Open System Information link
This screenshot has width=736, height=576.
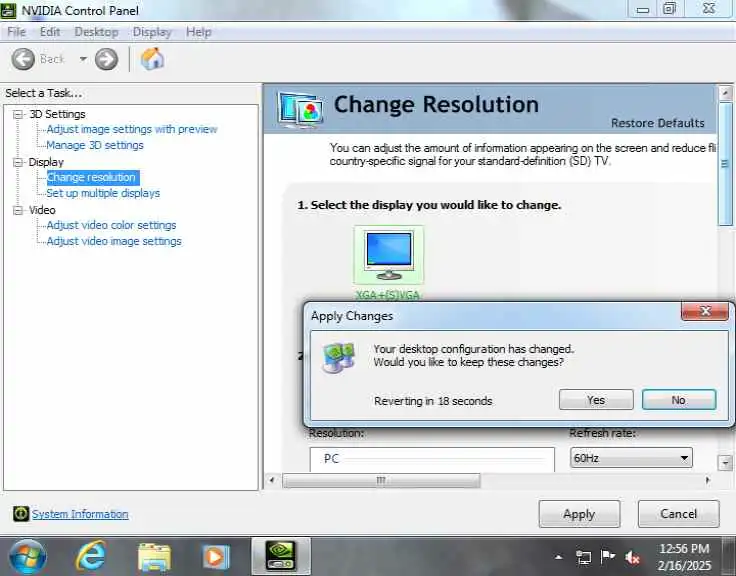tap(80, 514)
